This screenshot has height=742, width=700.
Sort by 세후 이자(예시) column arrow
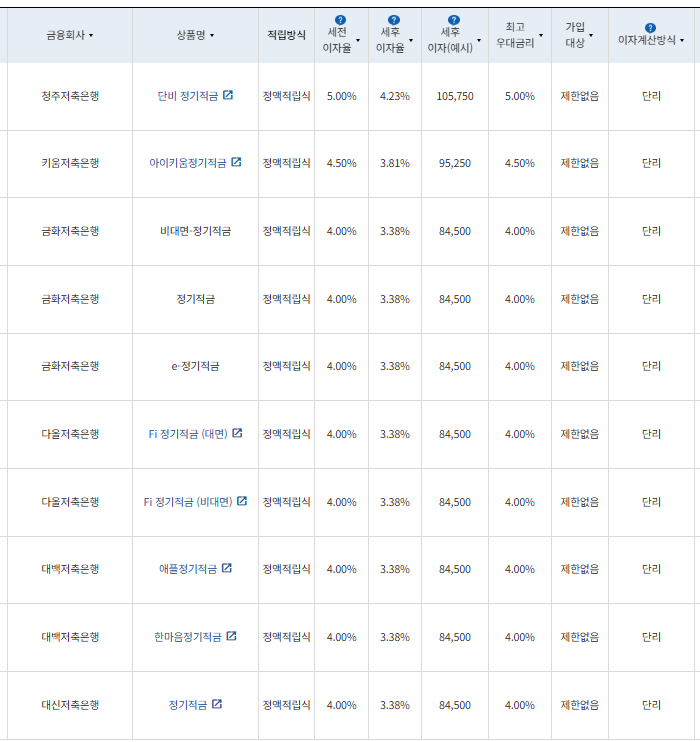tap(479, 40)
